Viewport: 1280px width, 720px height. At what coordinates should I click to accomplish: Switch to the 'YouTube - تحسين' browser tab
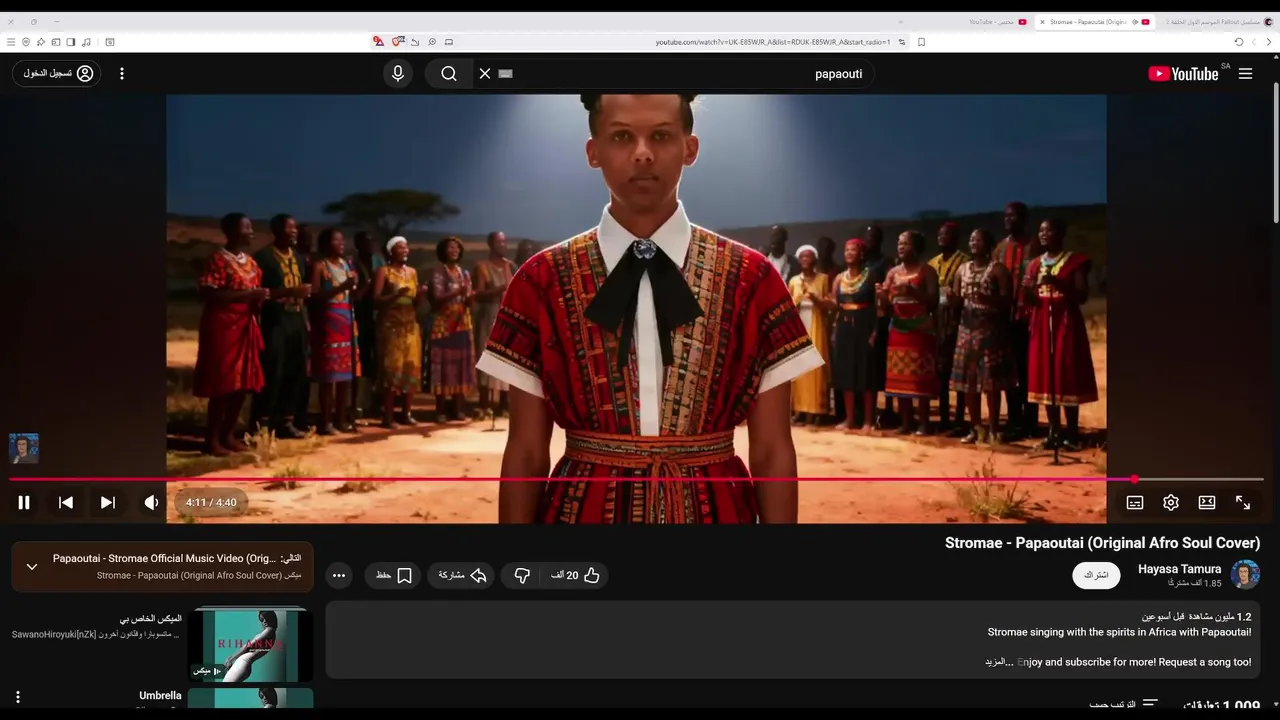point(998,21)
